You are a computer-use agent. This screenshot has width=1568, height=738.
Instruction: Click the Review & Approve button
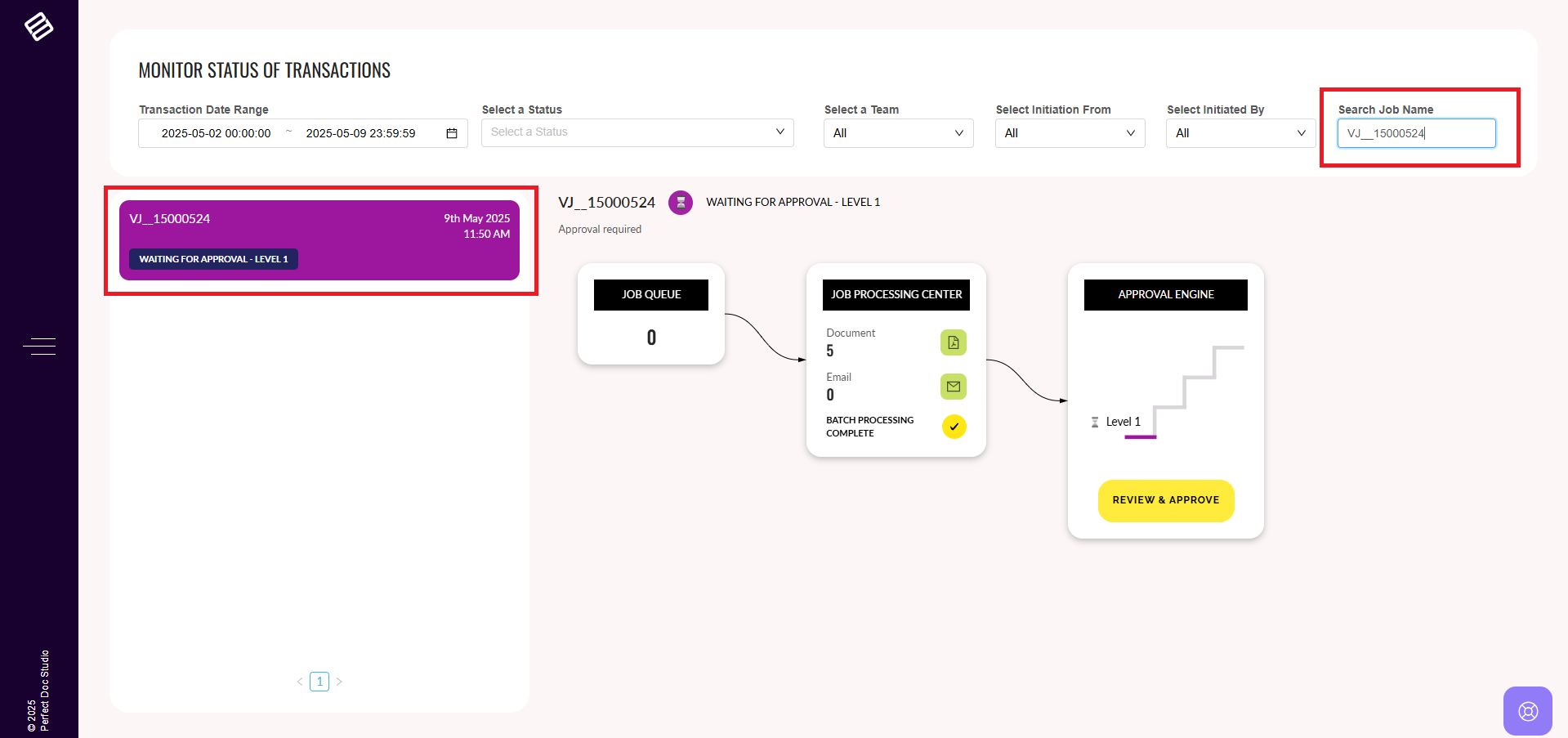(x=1165, y=500)
